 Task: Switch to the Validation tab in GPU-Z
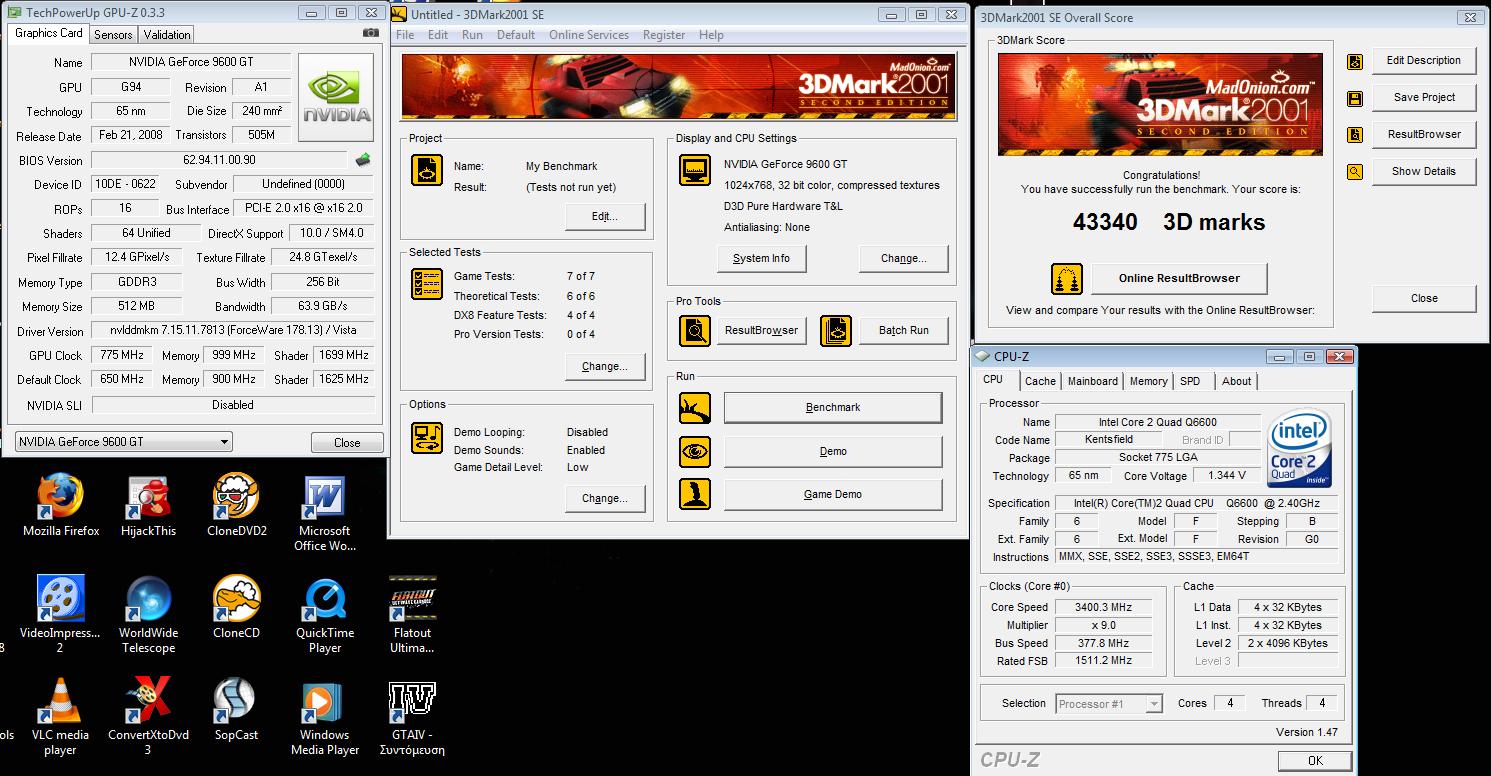pyautogui.click(x=167, y=34)
